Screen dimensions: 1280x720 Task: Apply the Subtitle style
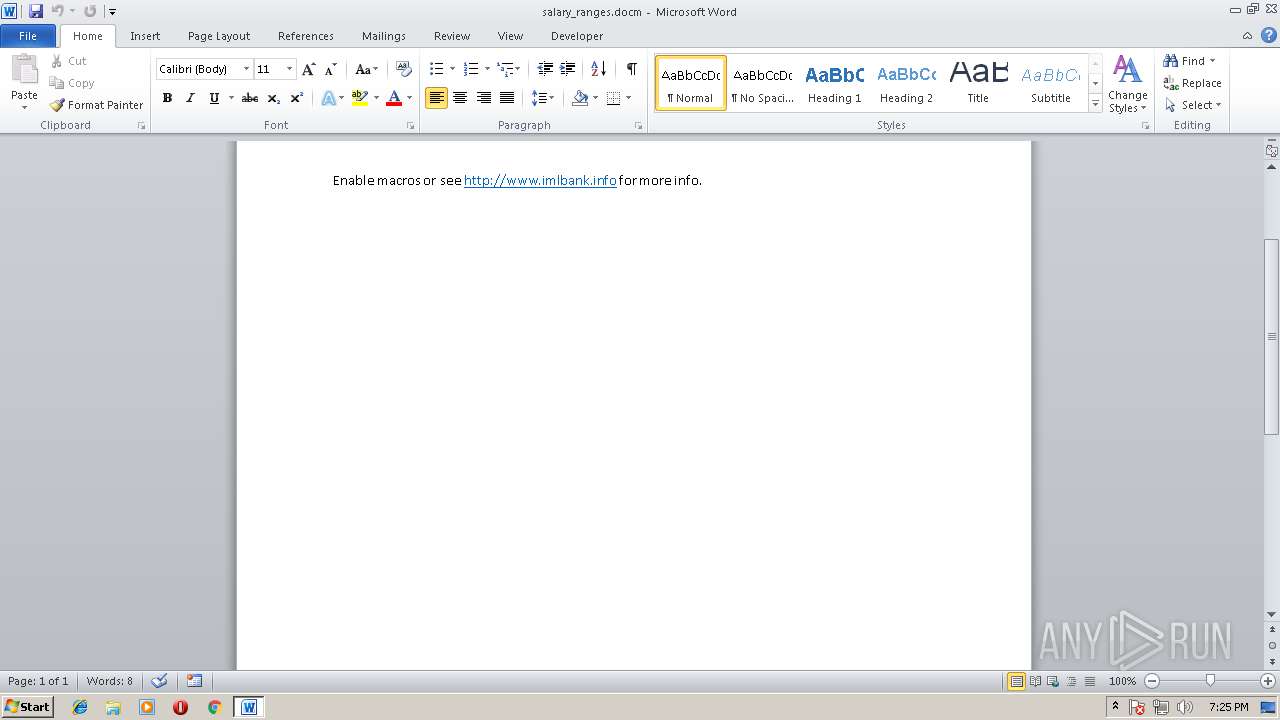(x=1050, y=83)
